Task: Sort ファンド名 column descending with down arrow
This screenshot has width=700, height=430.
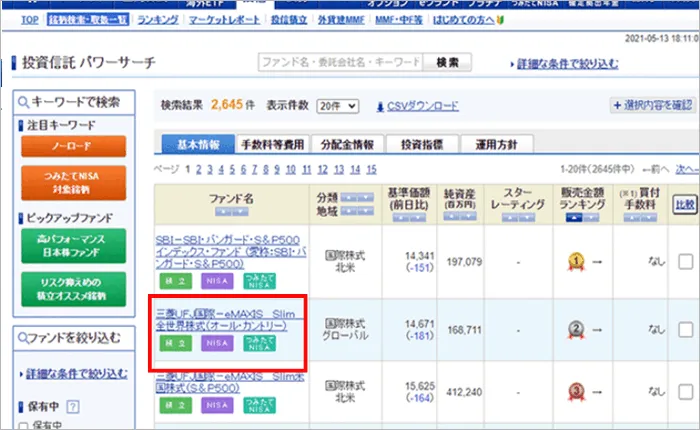Action: pos(240,212)
